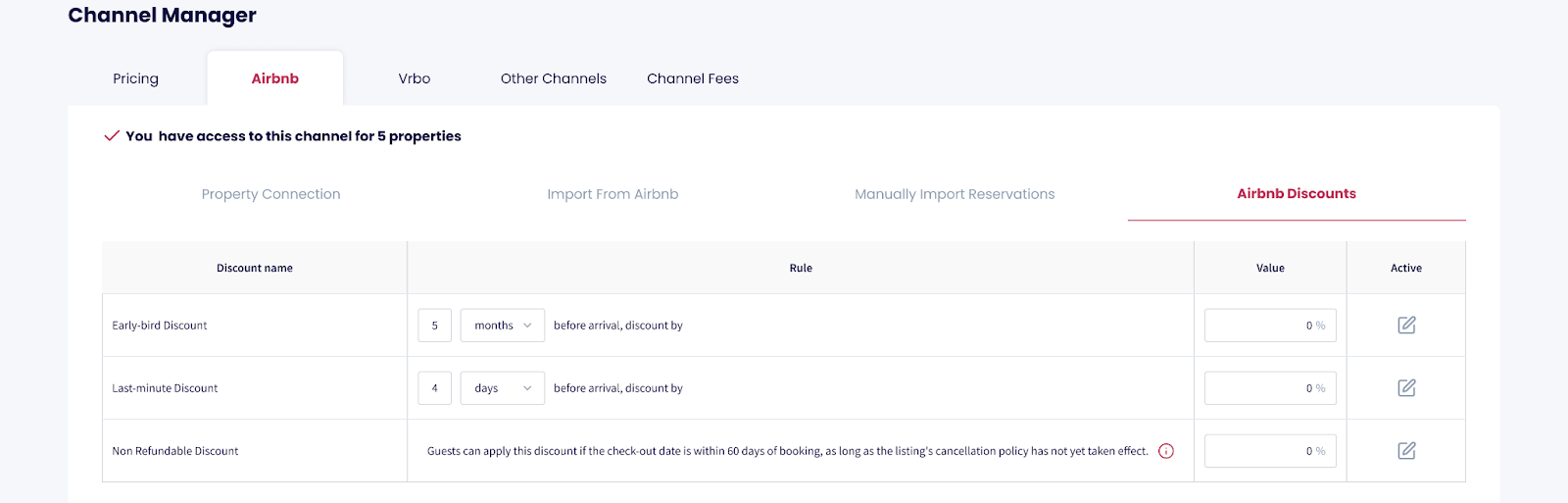The height and width of the screenshot is (503, 1568).
Task: Click edit icon for Non Refundable Discount
Action: tap(1406, 451)
